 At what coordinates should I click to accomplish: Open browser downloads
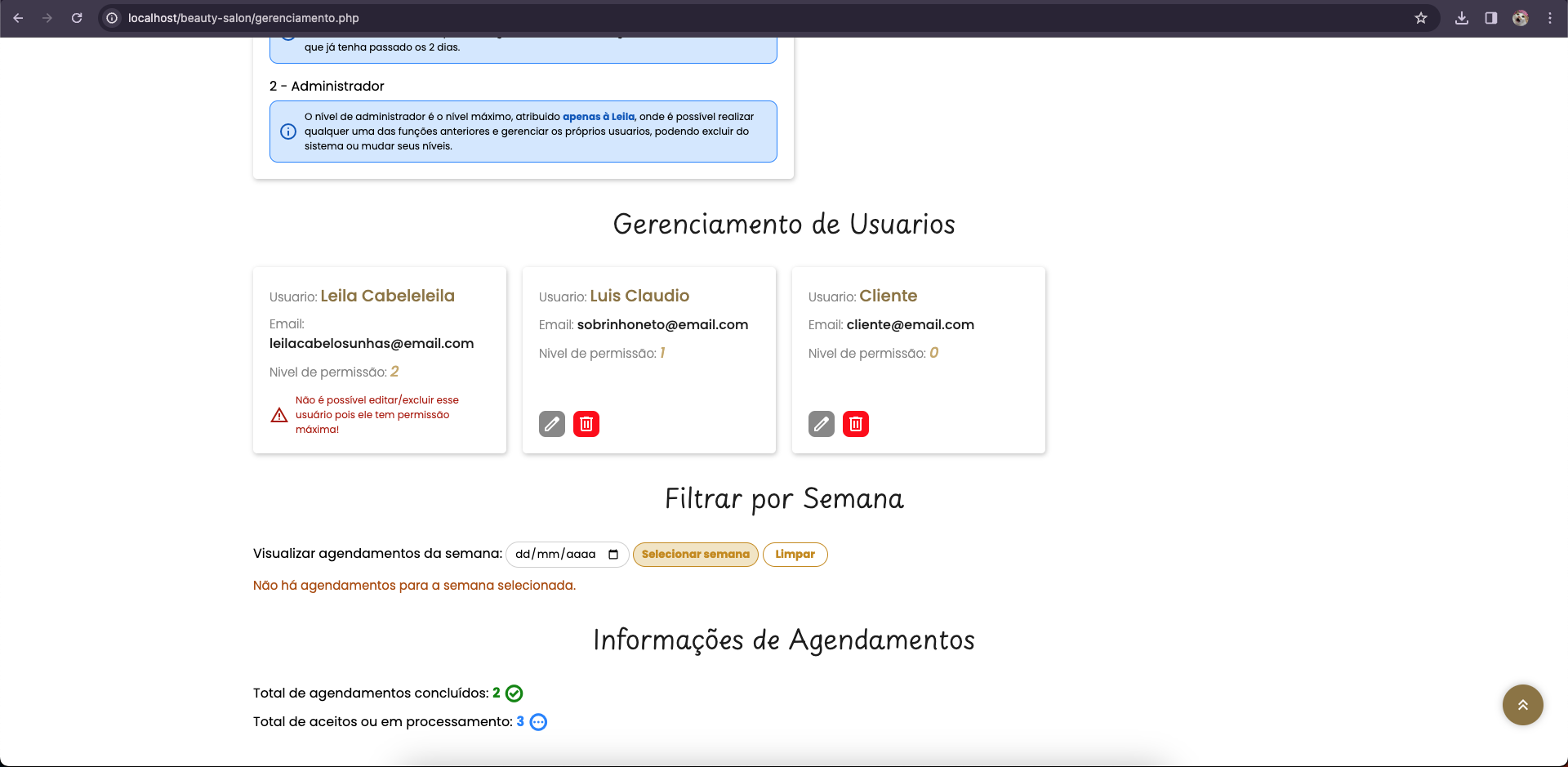1462,18
